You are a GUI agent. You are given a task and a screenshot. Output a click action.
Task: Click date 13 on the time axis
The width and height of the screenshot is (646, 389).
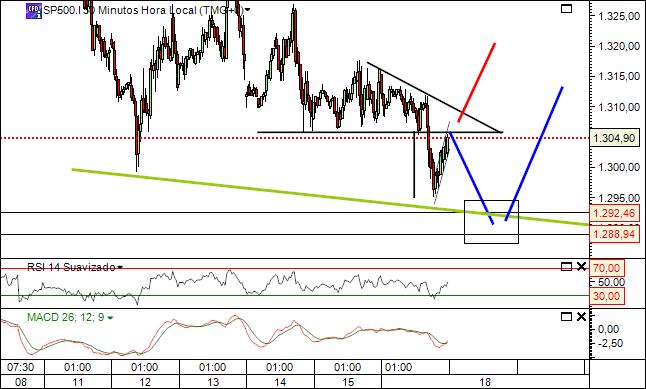click(213, 382)
